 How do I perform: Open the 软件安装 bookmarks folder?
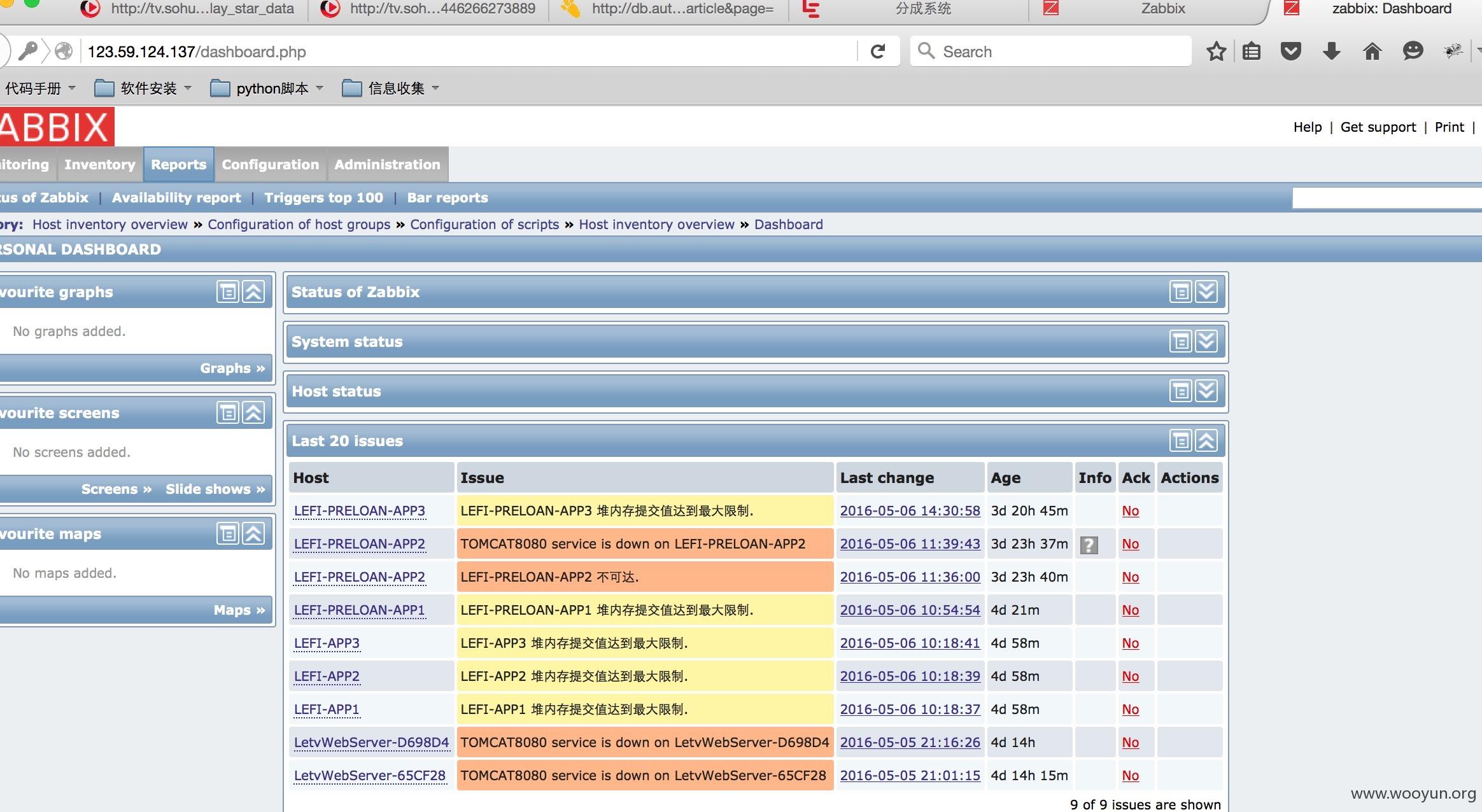tap(143, 88)
